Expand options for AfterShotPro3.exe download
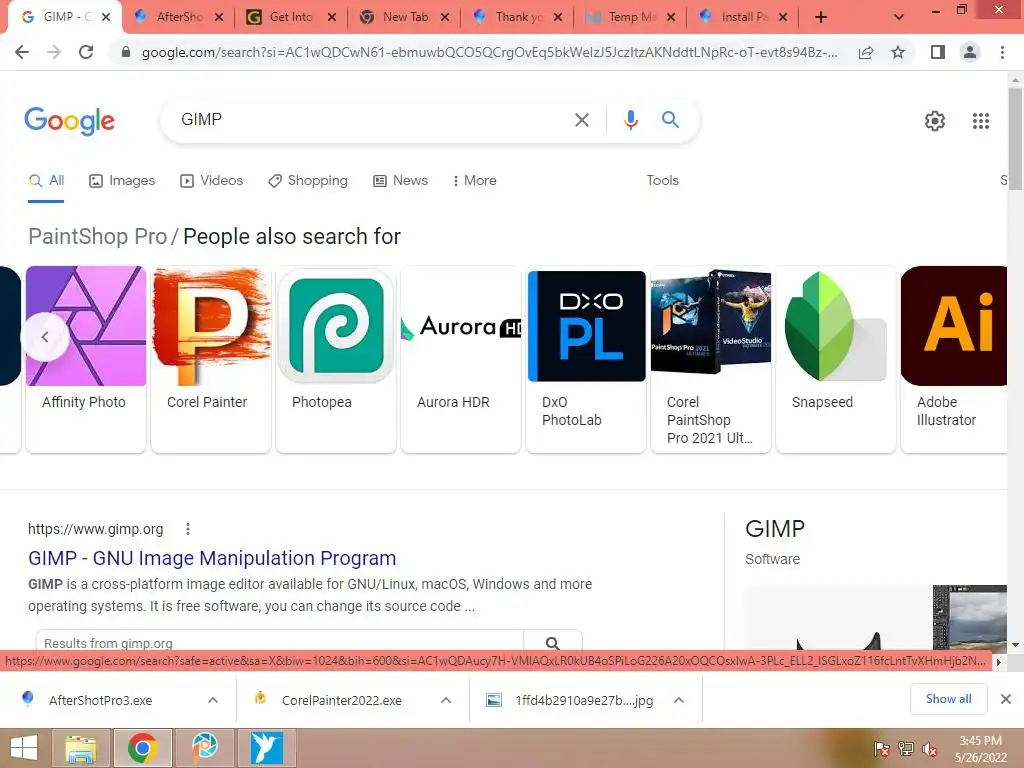 click(x=213, y=700)
